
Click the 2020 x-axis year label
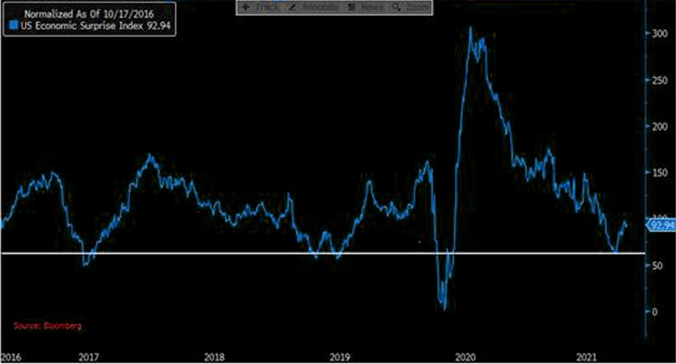point(466,357)
